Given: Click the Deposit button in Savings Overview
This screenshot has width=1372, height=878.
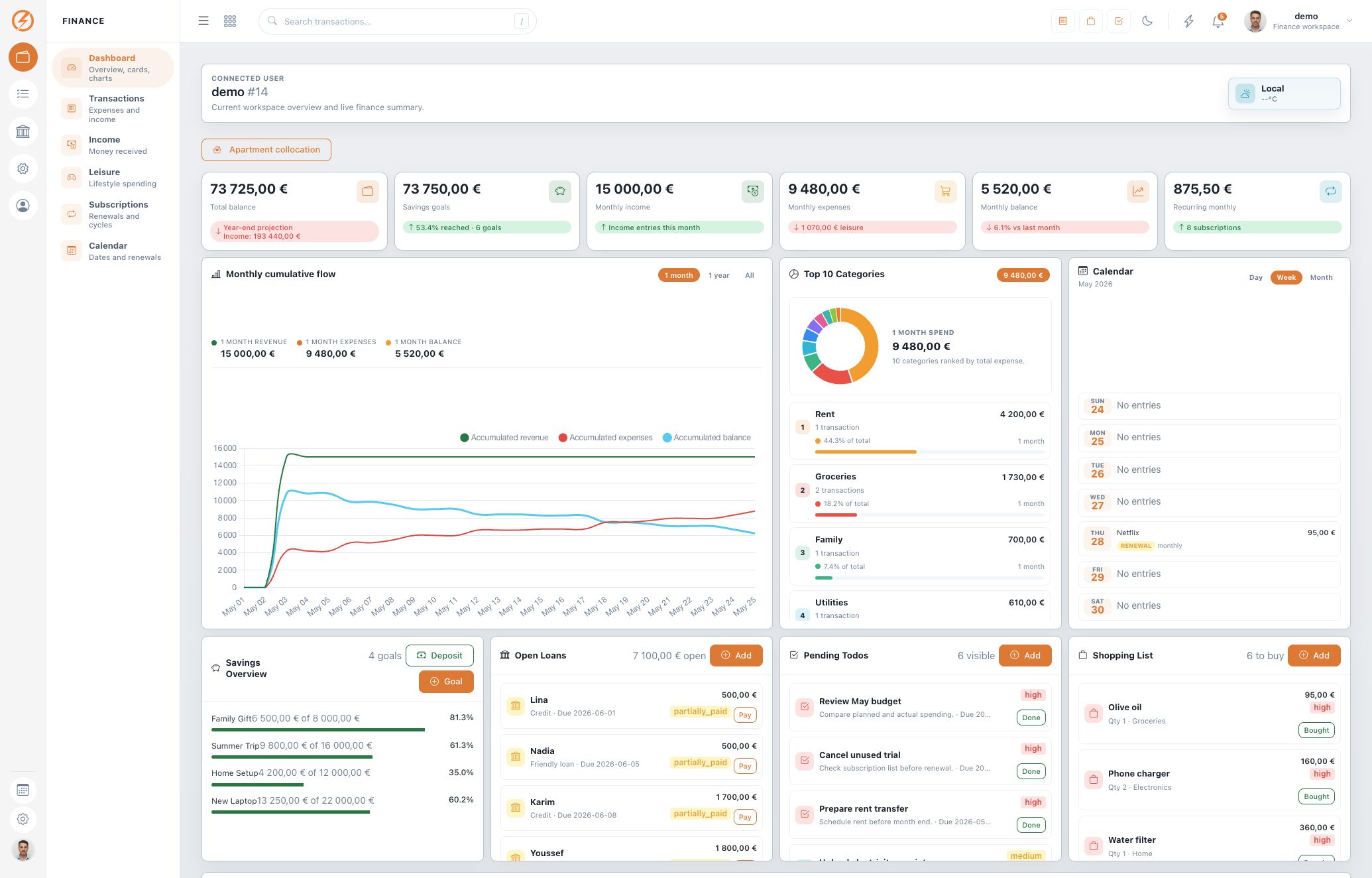Looking at the screenshot, I should click(x=439, y=656).
